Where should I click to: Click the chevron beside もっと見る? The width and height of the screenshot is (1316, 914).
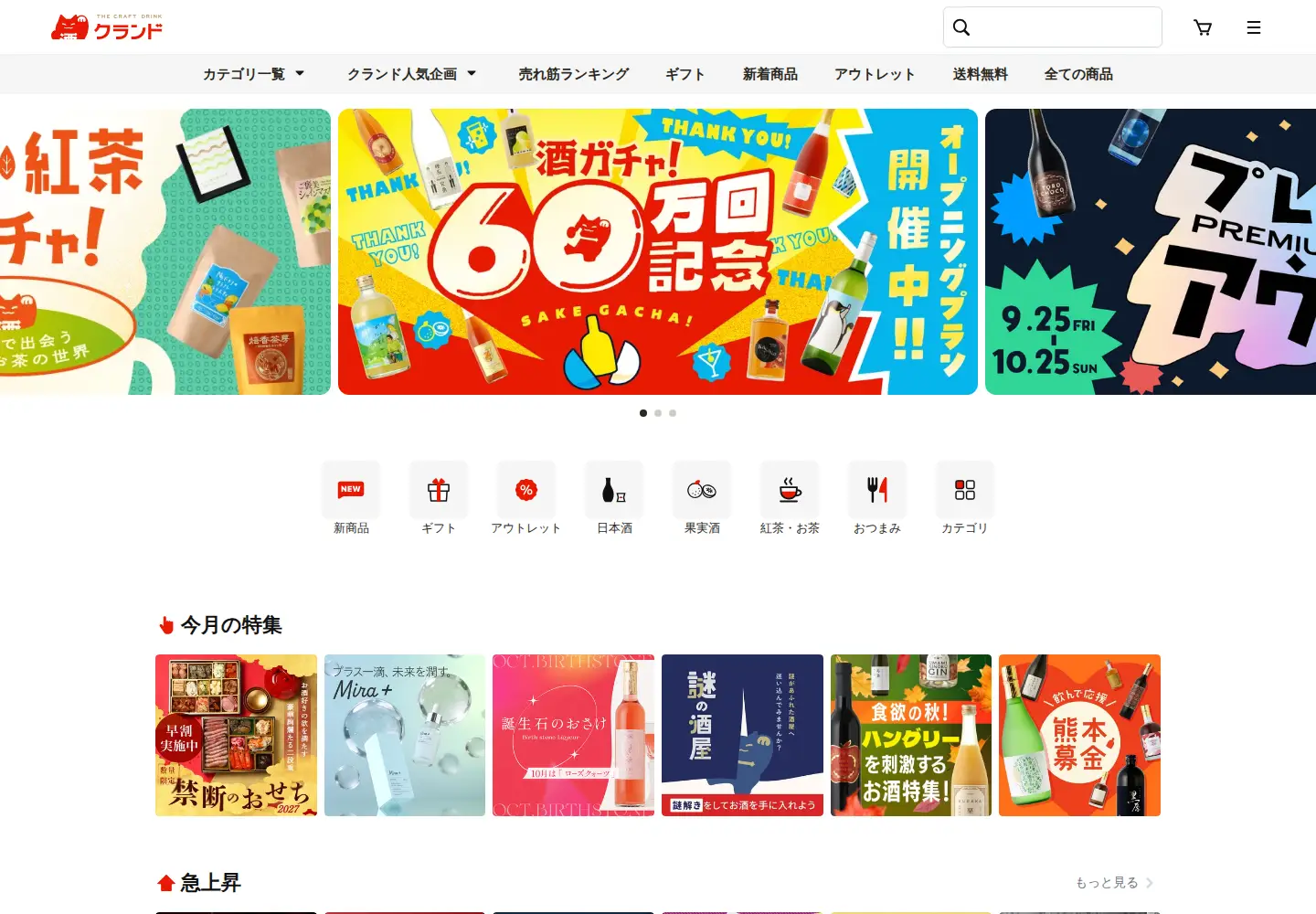tap(1150, 883)
